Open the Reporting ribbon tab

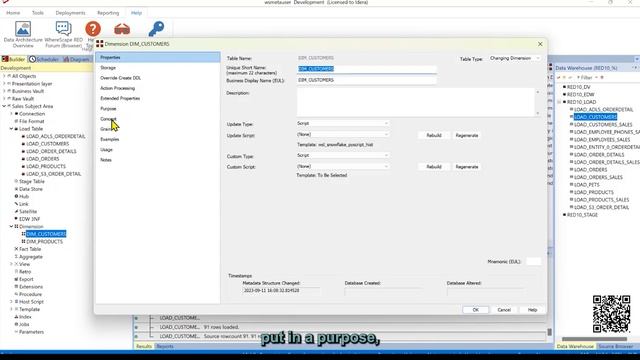click(108, 13)
